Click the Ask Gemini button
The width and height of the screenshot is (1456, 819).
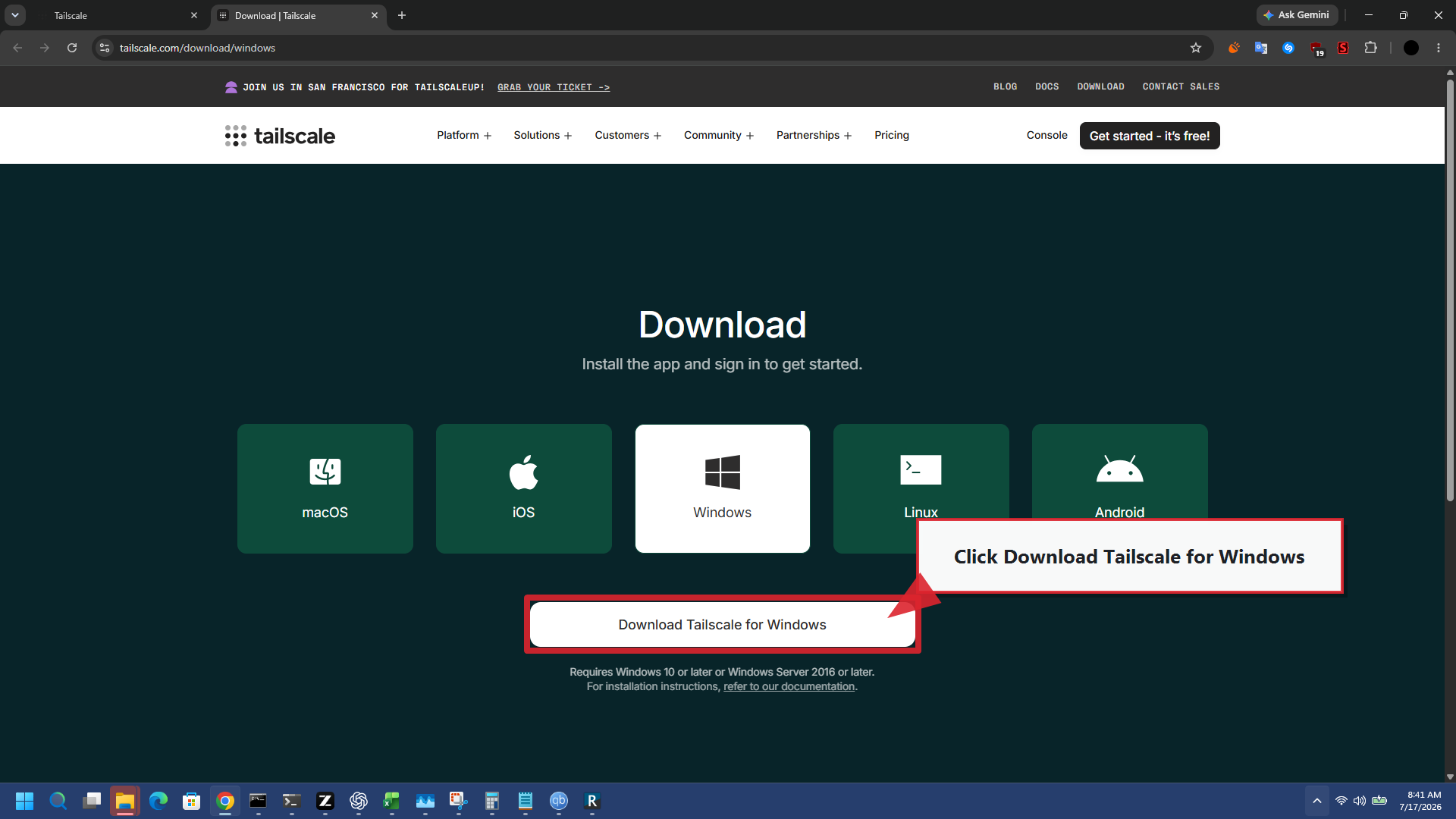pyautogui.click(x=1297, y=15)
